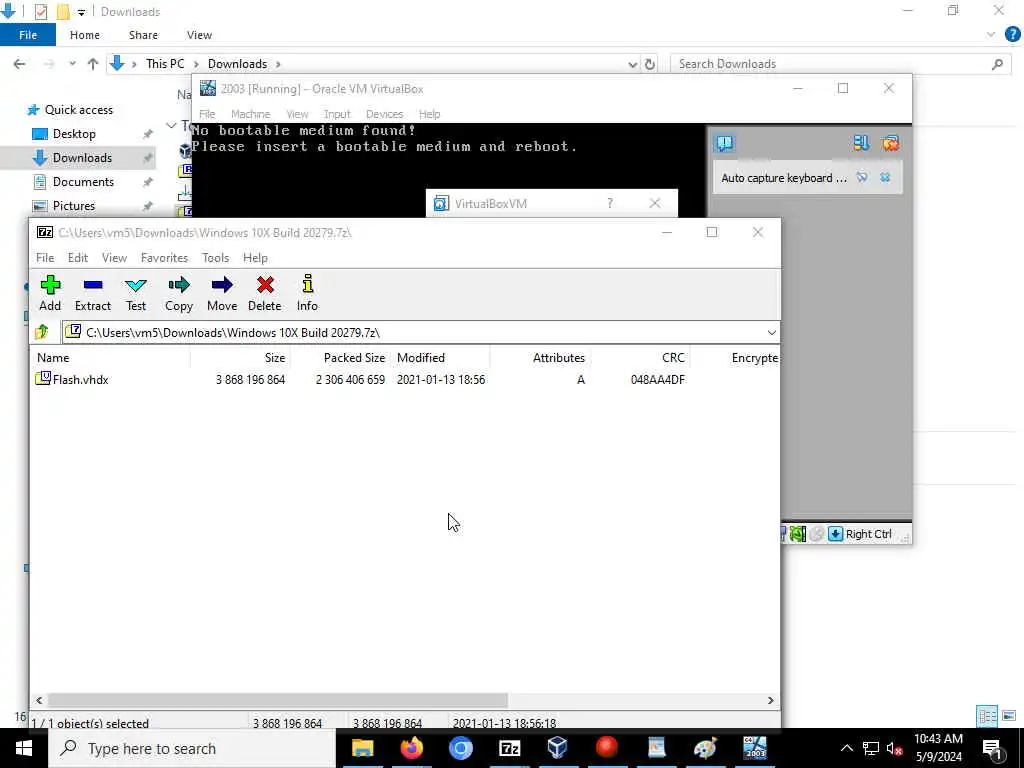Open the Home ribbon tab in Explorer
The image size is (1024, 768).
[85, 35]
